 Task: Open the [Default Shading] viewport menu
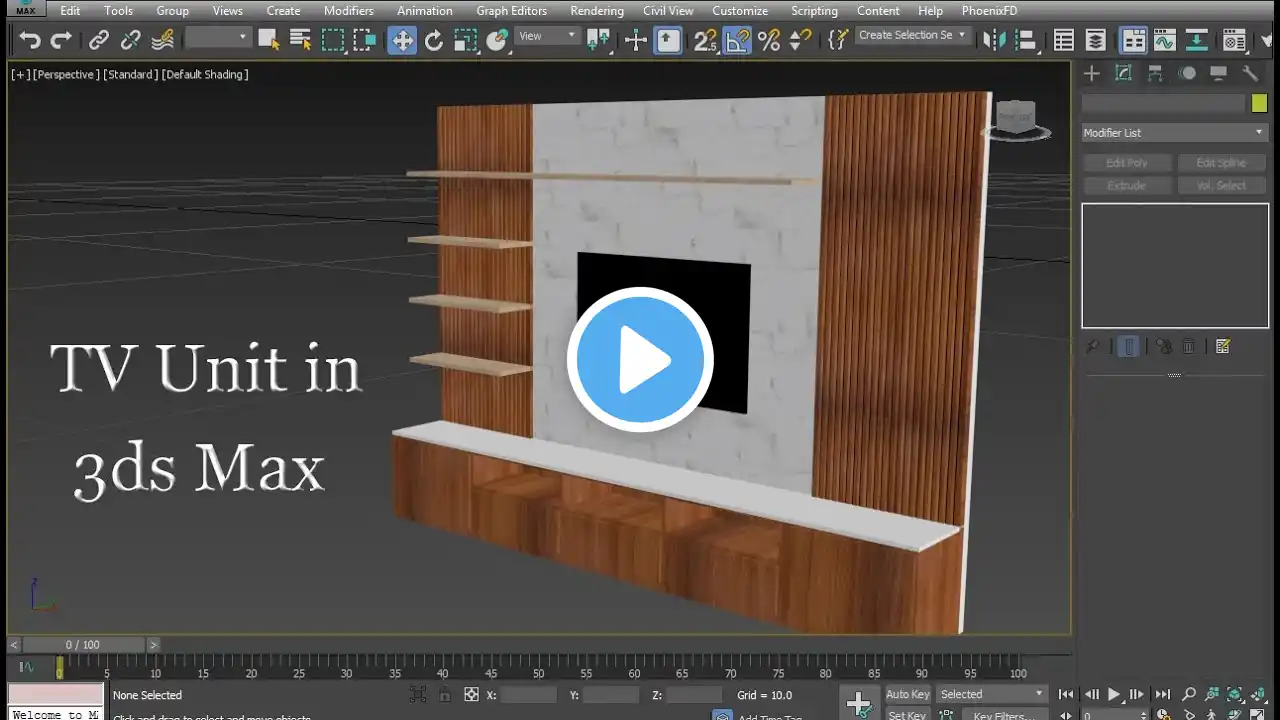click(x=205, y=75)
